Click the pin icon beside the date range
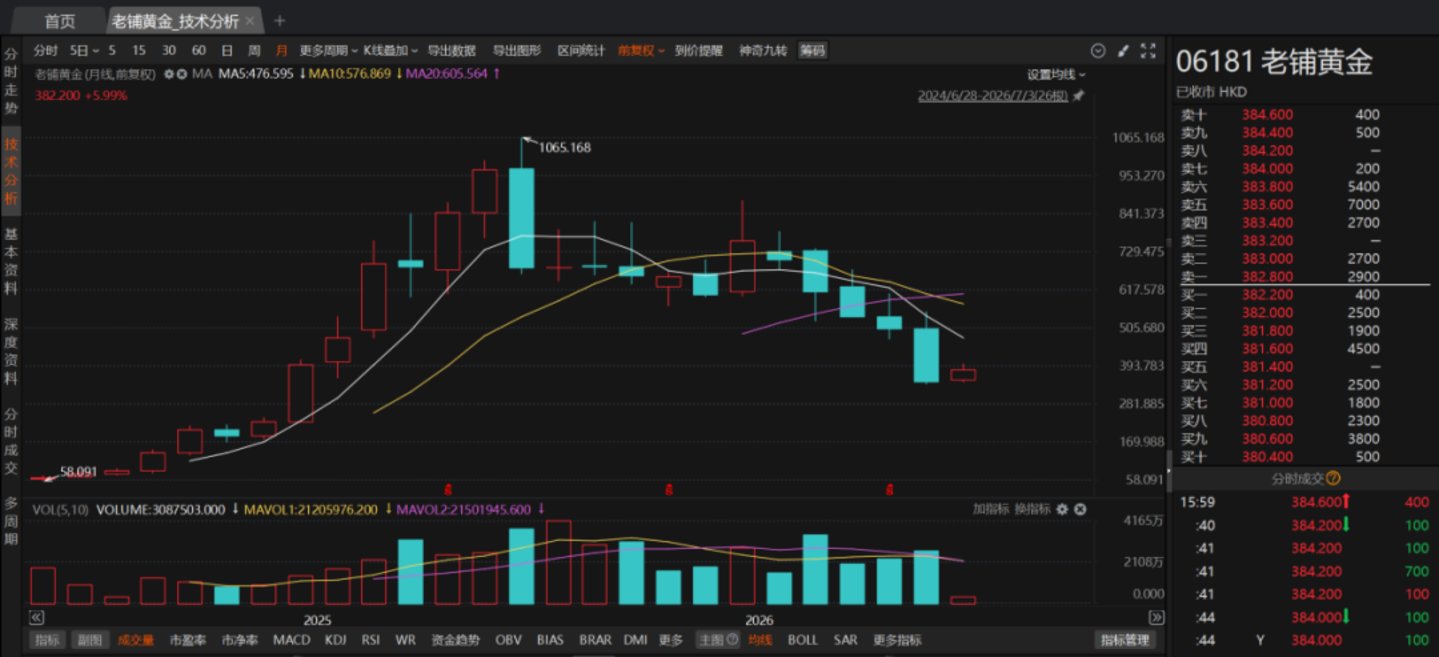 point(1078,97)
